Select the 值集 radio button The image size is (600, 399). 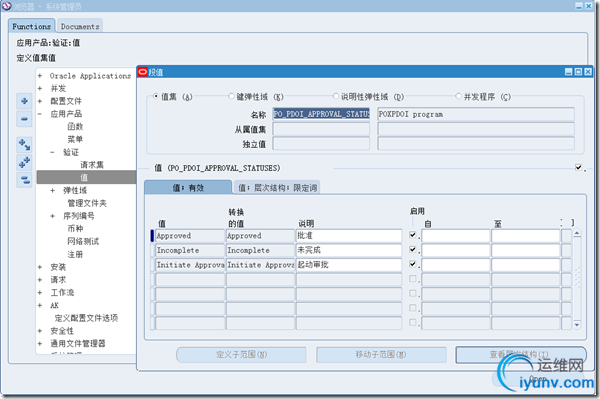156,96
